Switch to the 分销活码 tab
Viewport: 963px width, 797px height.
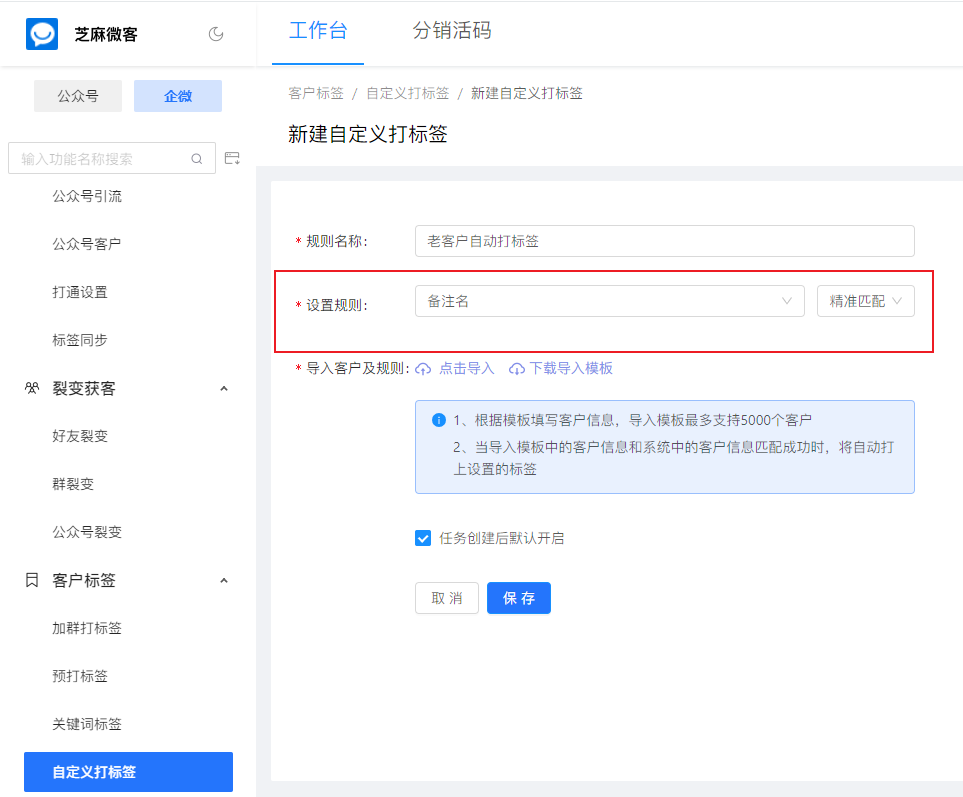point(452,31)
